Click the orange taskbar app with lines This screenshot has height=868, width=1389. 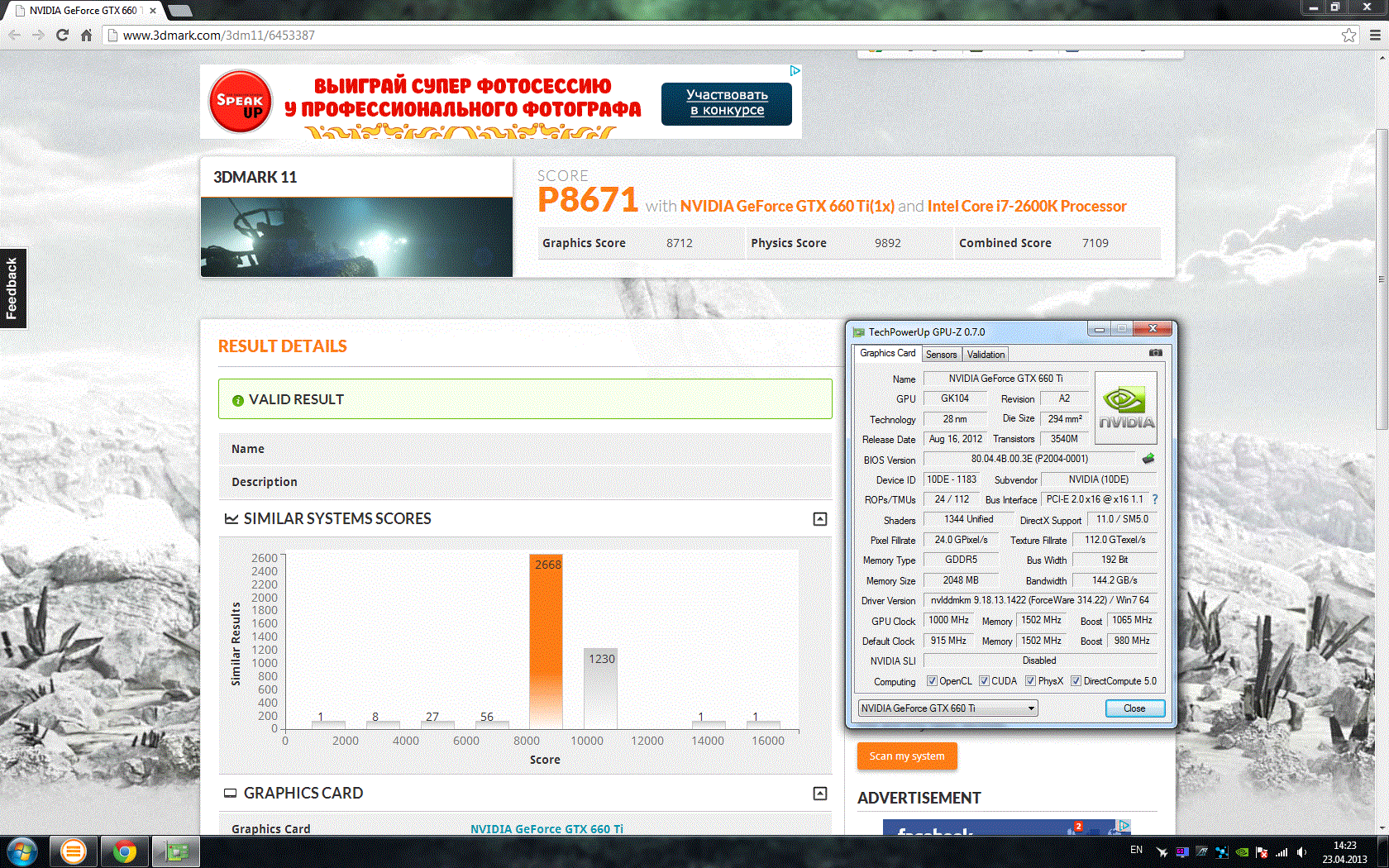73,851
